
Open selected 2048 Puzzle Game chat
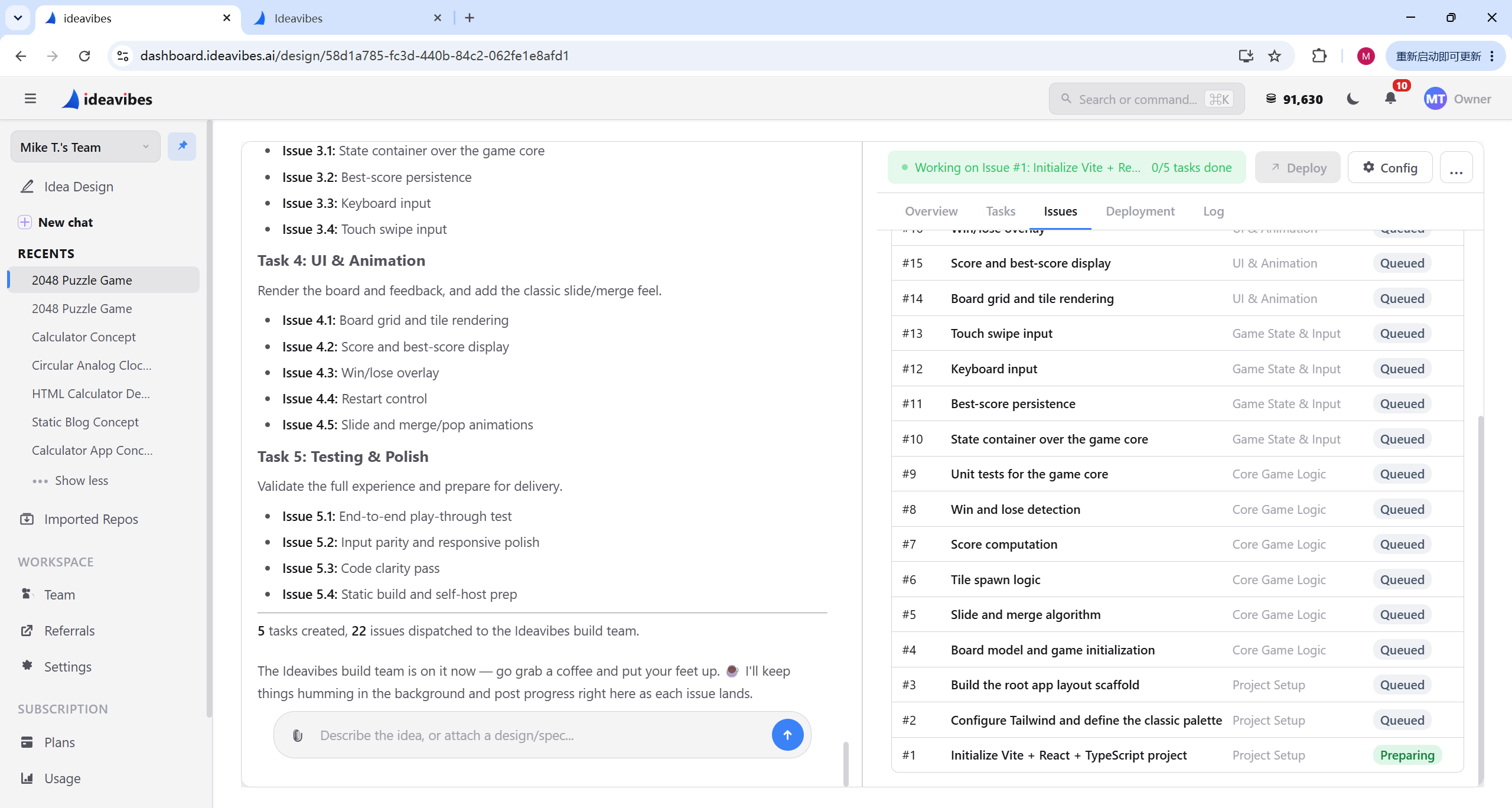pyautogui.click(x=104, y=280)
